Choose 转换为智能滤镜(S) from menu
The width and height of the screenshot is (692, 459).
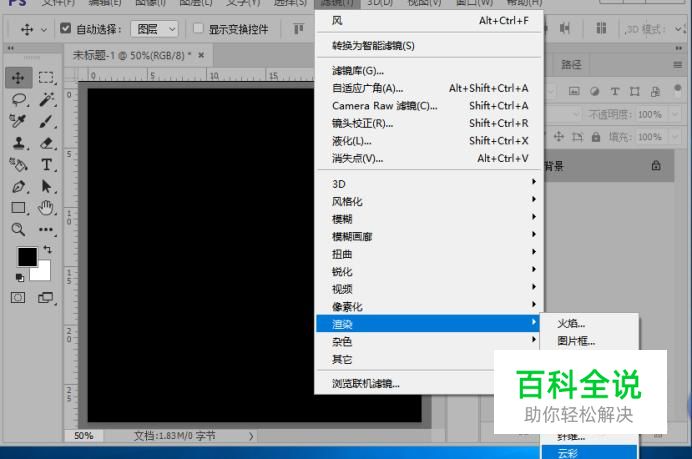pyautogui.click(x=429, y=45)
